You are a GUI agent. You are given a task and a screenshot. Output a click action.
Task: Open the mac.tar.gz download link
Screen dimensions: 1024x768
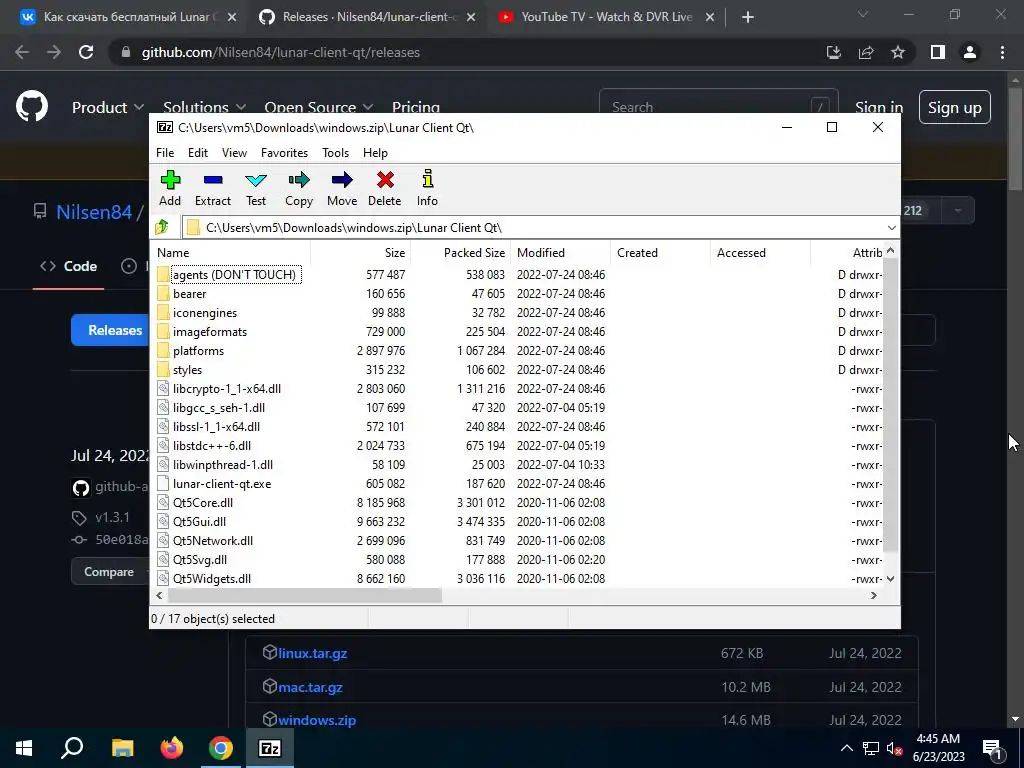[x=310, y=687]
